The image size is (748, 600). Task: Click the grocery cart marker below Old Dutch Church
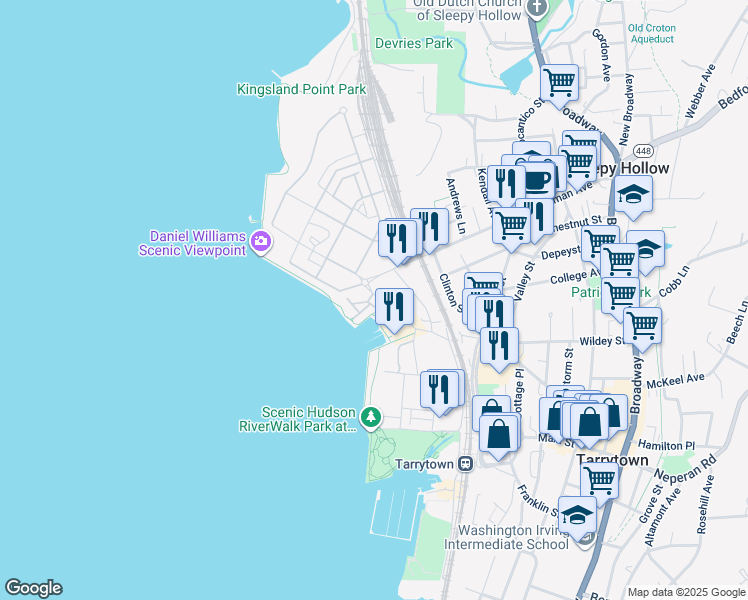point(559,81)
